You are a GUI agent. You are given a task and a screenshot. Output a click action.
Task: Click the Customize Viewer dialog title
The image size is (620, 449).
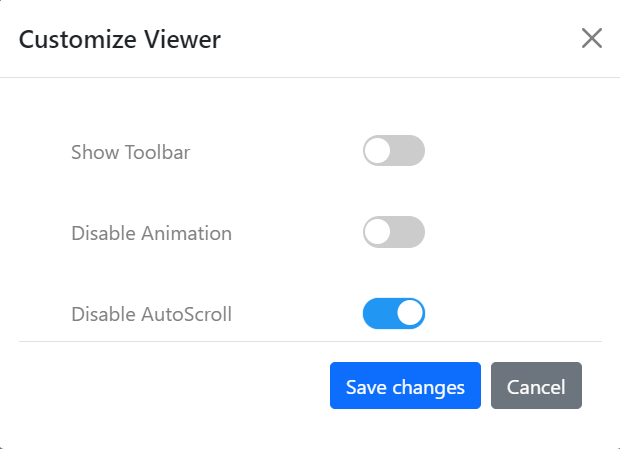(x=120, y=40)
